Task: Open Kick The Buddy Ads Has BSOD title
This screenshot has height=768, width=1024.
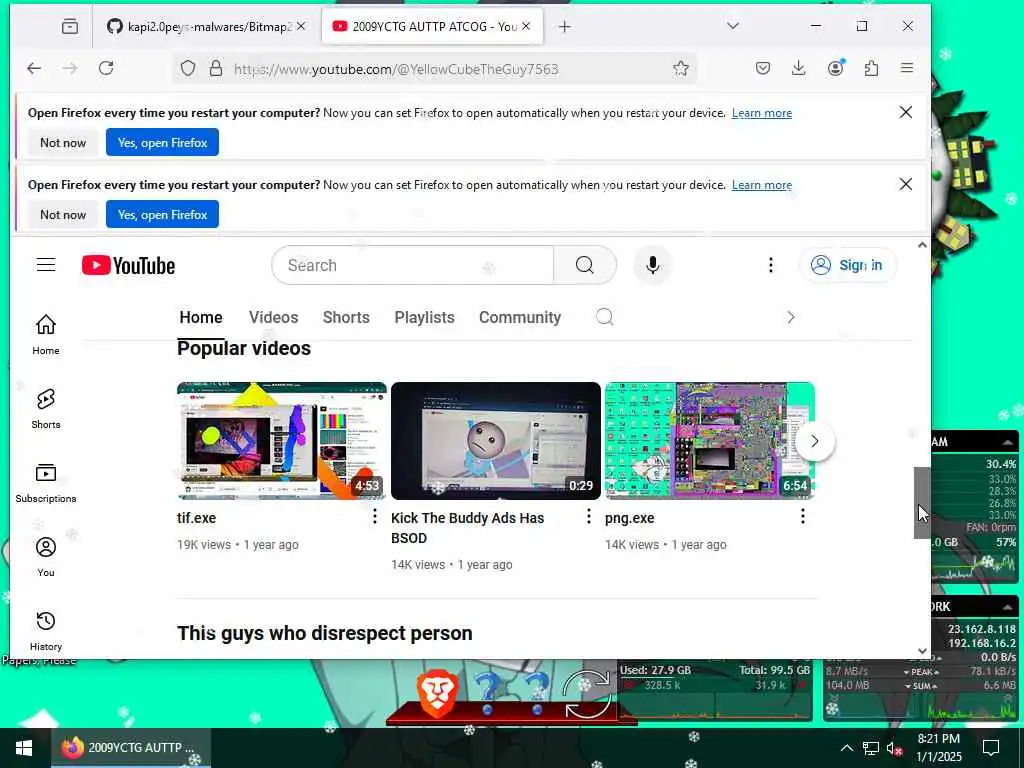Action: tap(468, 528)
